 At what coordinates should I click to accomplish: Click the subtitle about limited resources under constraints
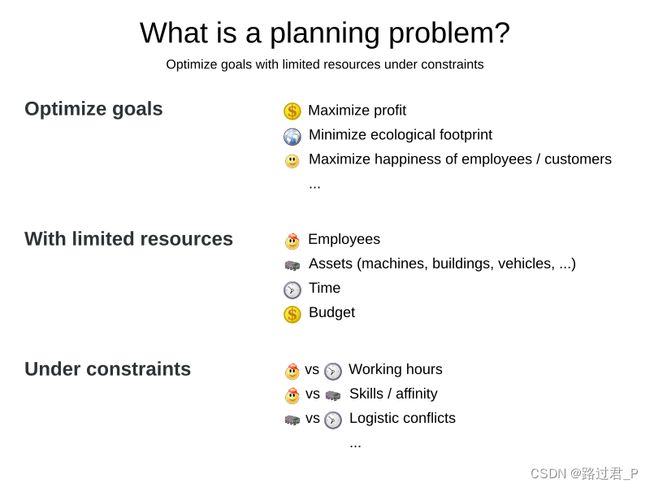[325, 65]
